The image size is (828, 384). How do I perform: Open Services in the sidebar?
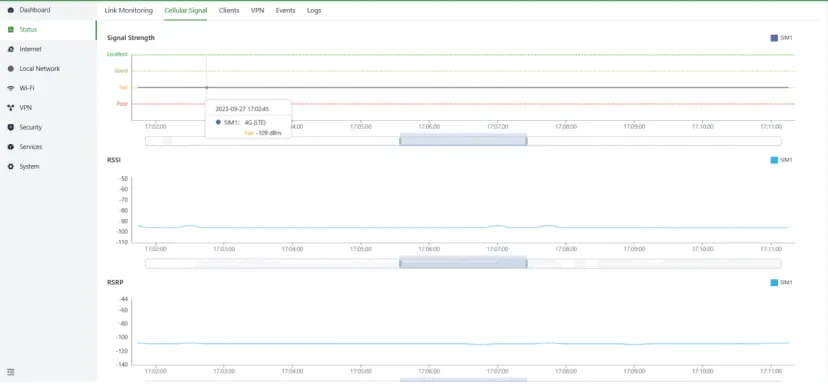(x=31, y=147)
